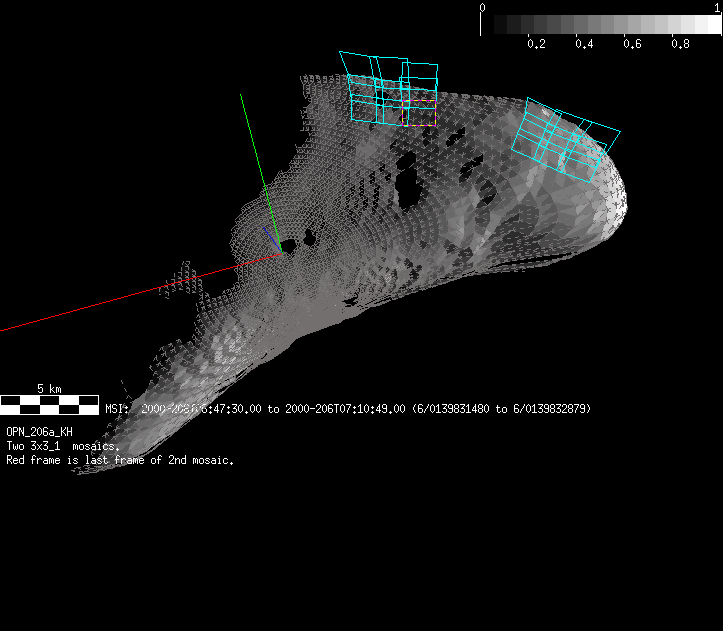This screenshot has width=723, height=631.
Task: Click the small detached mesh patch left of asteroid
Action: 182,278
